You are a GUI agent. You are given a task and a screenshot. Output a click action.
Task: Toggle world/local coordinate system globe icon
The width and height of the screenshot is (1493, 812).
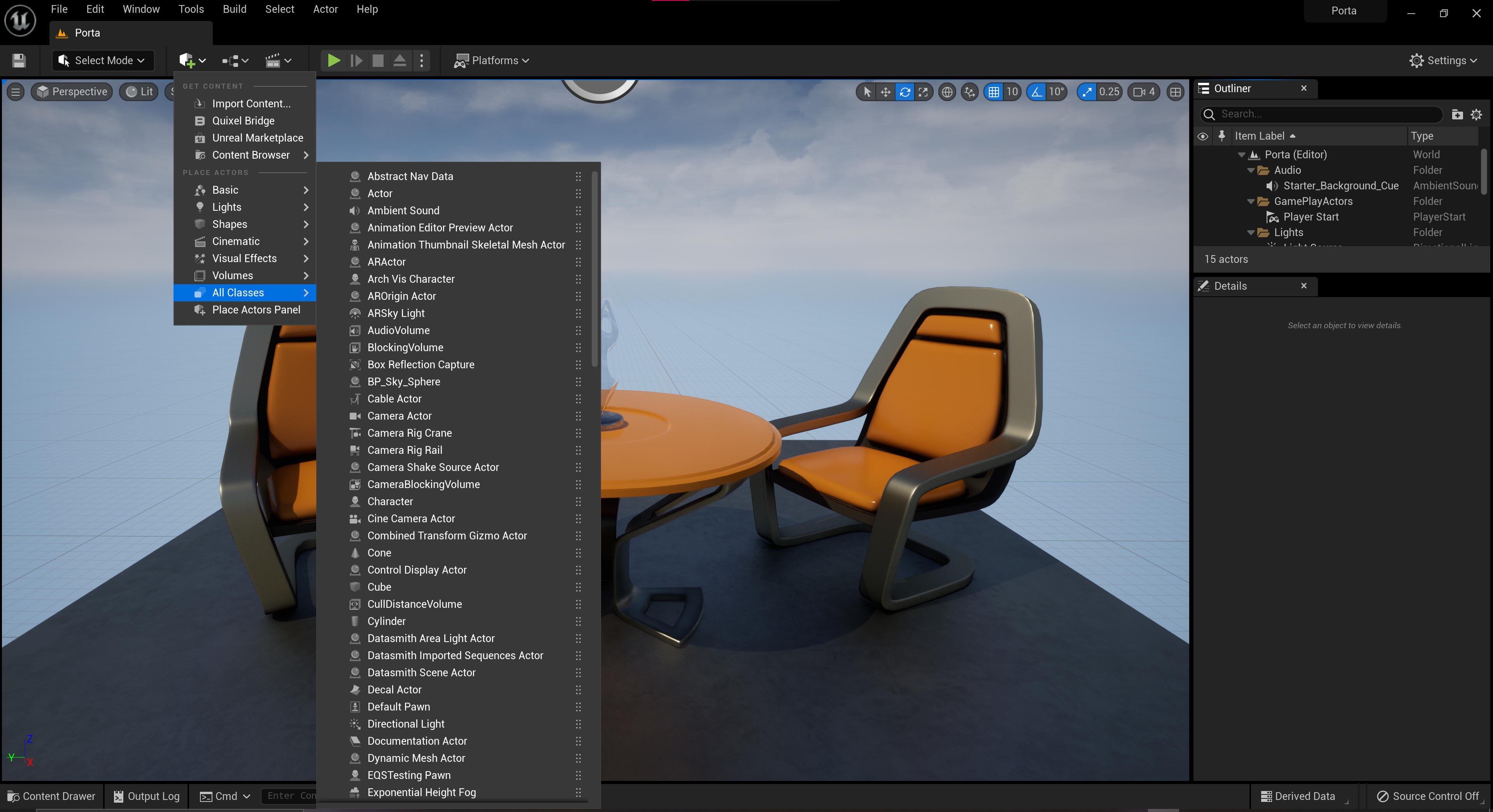tap(947, 91)
